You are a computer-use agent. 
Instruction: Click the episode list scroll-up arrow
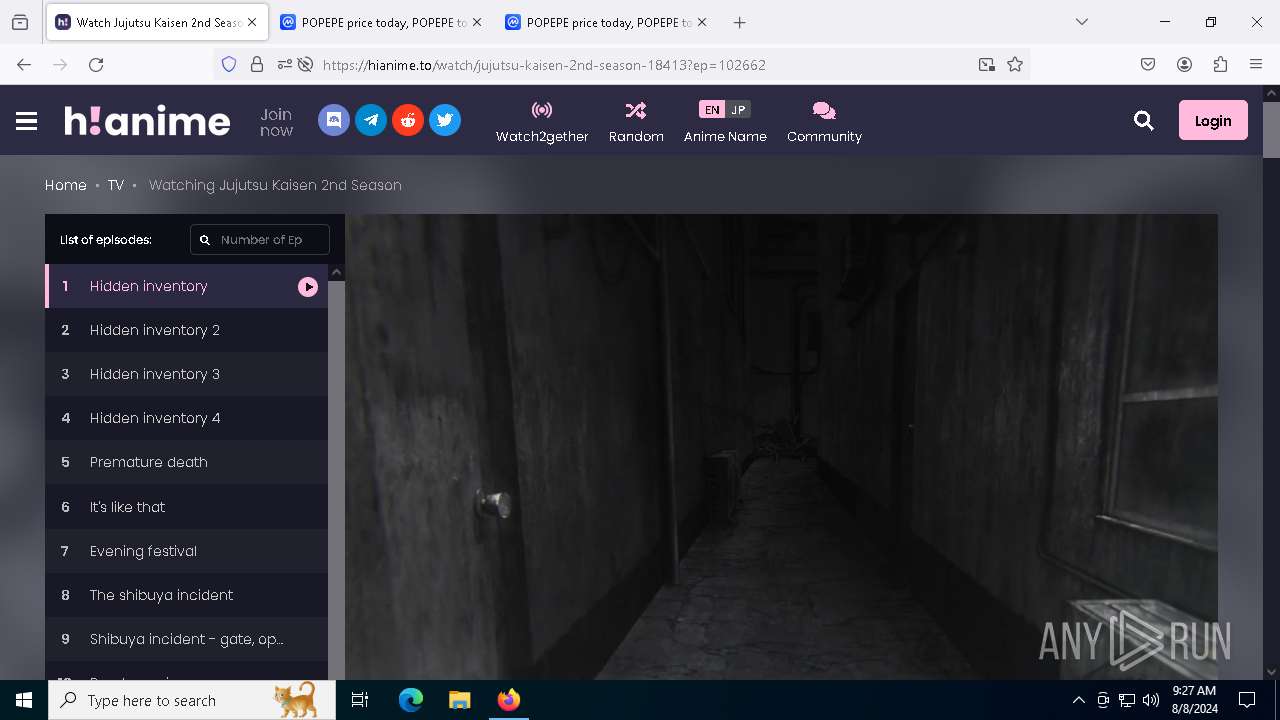pos(337,272)
